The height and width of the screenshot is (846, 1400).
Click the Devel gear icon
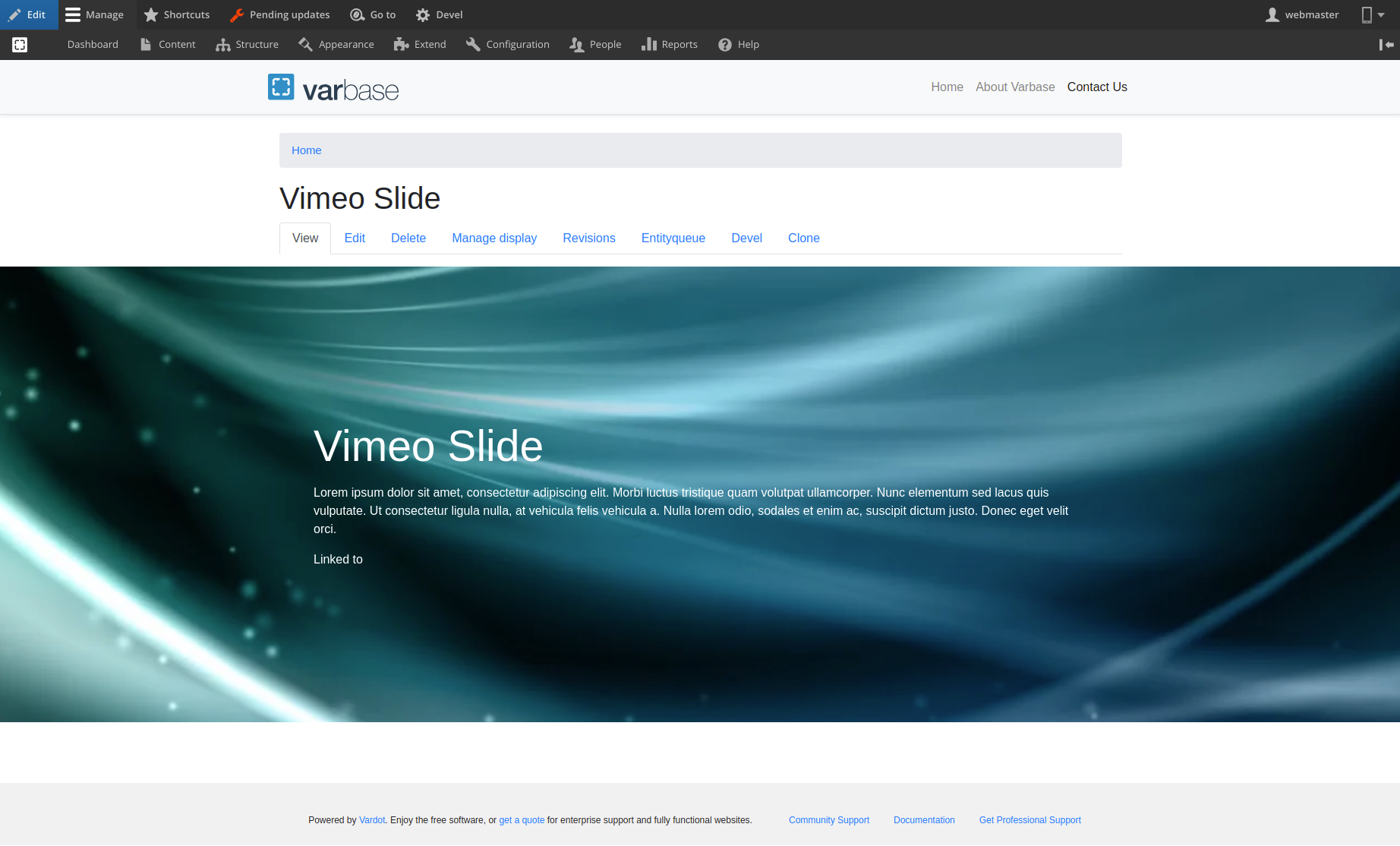(422, 14)
